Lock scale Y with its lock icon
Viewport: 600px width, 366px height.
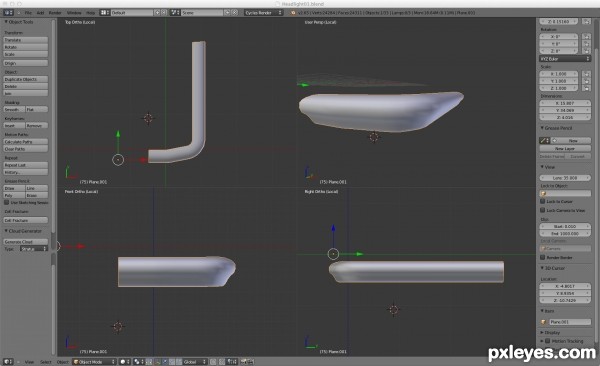click(586, 81)
